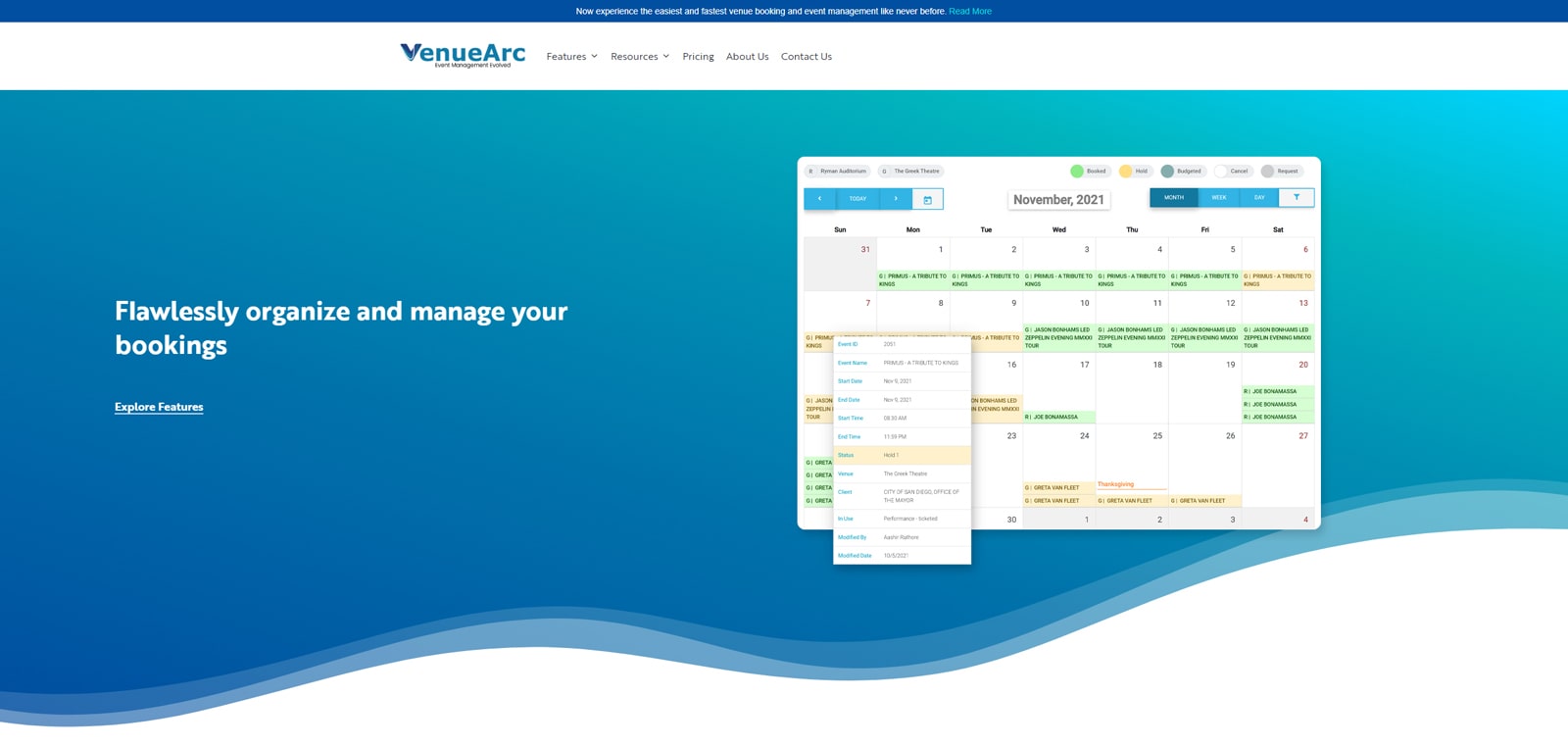Jump to Today in the calendar

coord(857,199)
